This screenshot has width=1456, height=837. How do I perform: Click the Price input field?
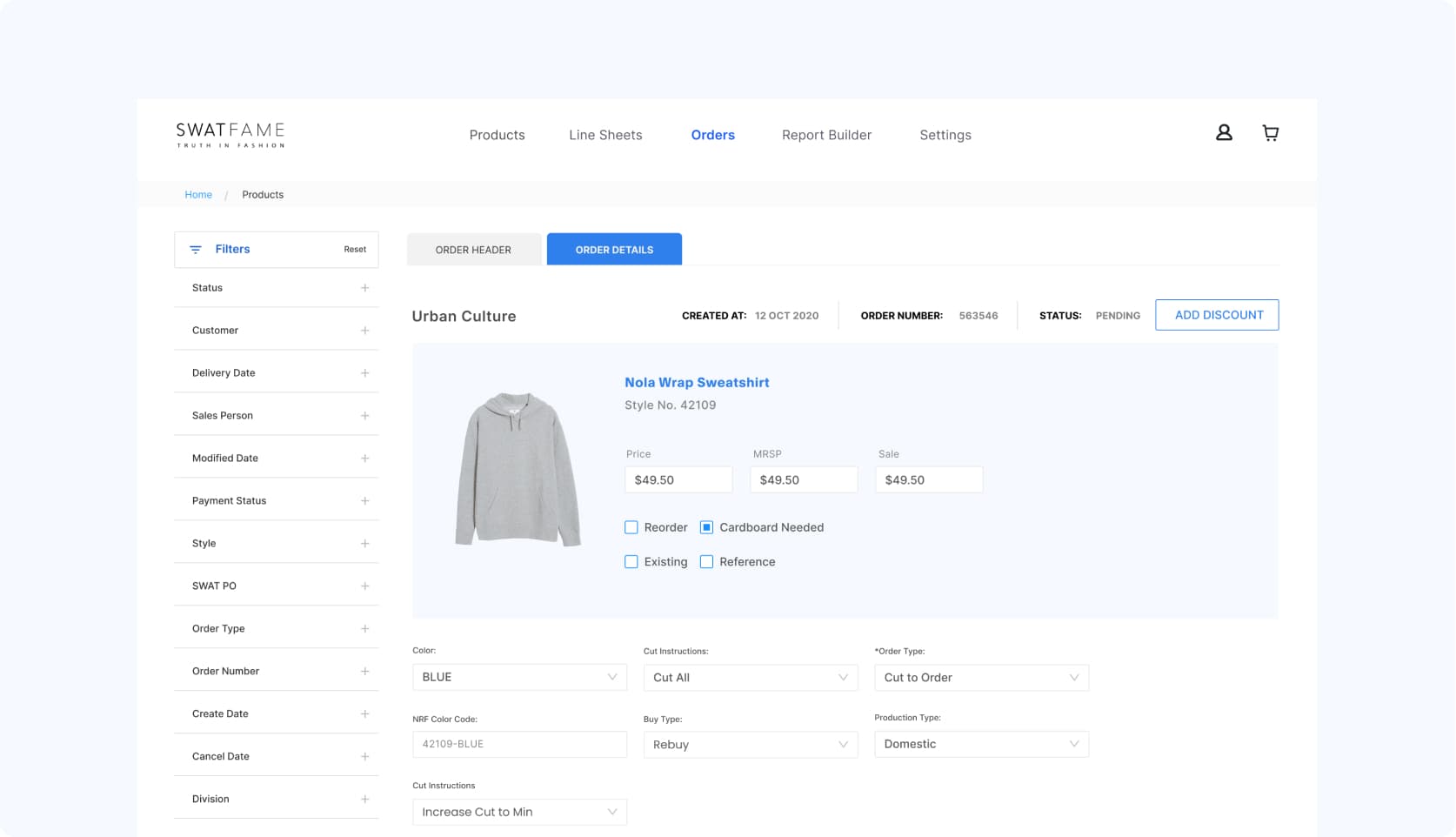pyautogui.click(x=678, y=480)
